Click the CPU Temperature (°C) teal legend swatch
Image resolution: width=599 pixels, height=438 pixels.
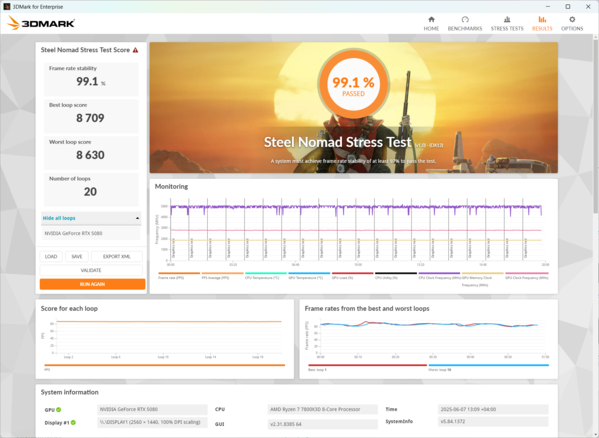266,273
